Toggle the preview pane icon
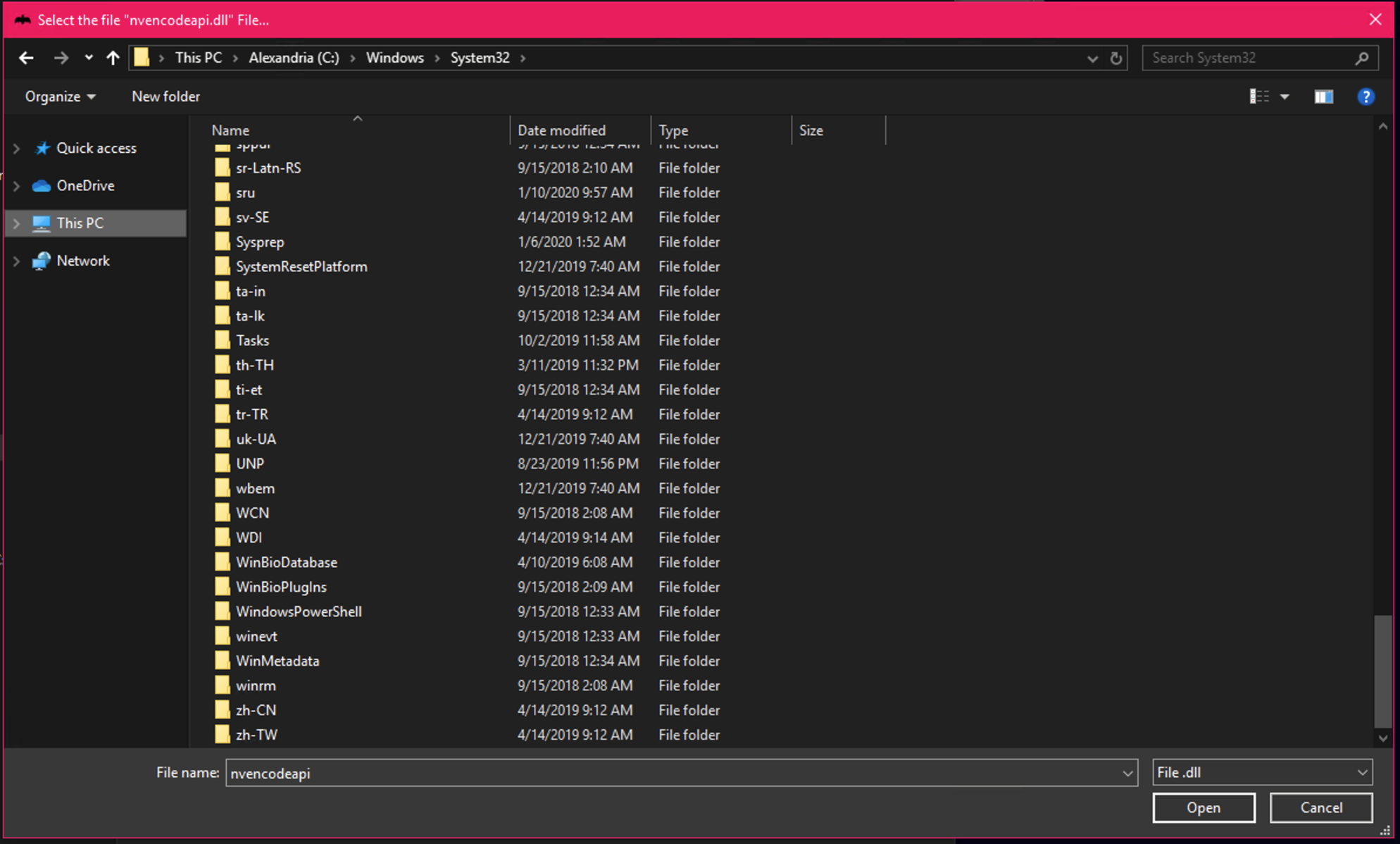 1323,97
